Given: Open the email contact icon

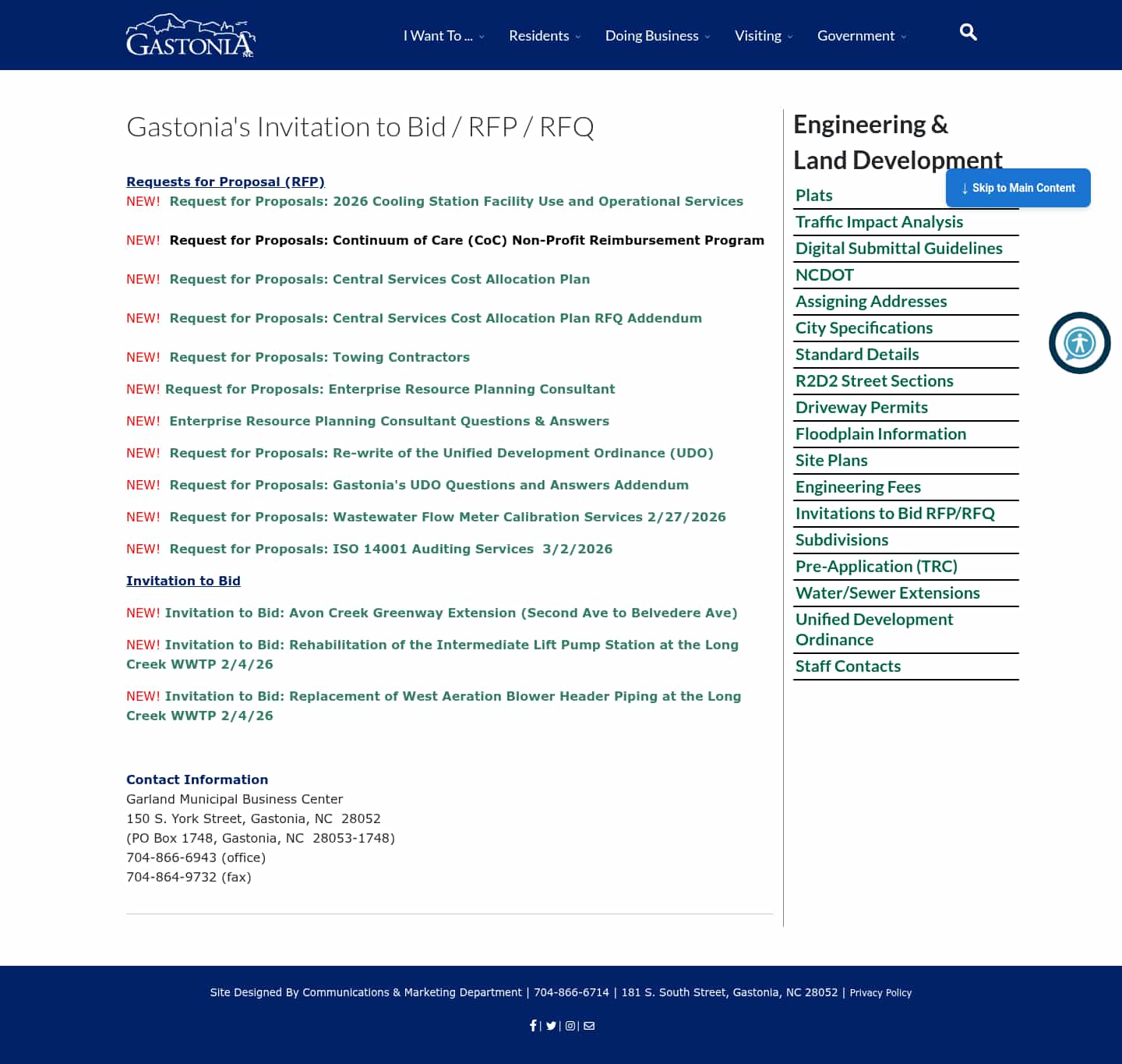Looking at the screenshot, I should coord(589,1026).
